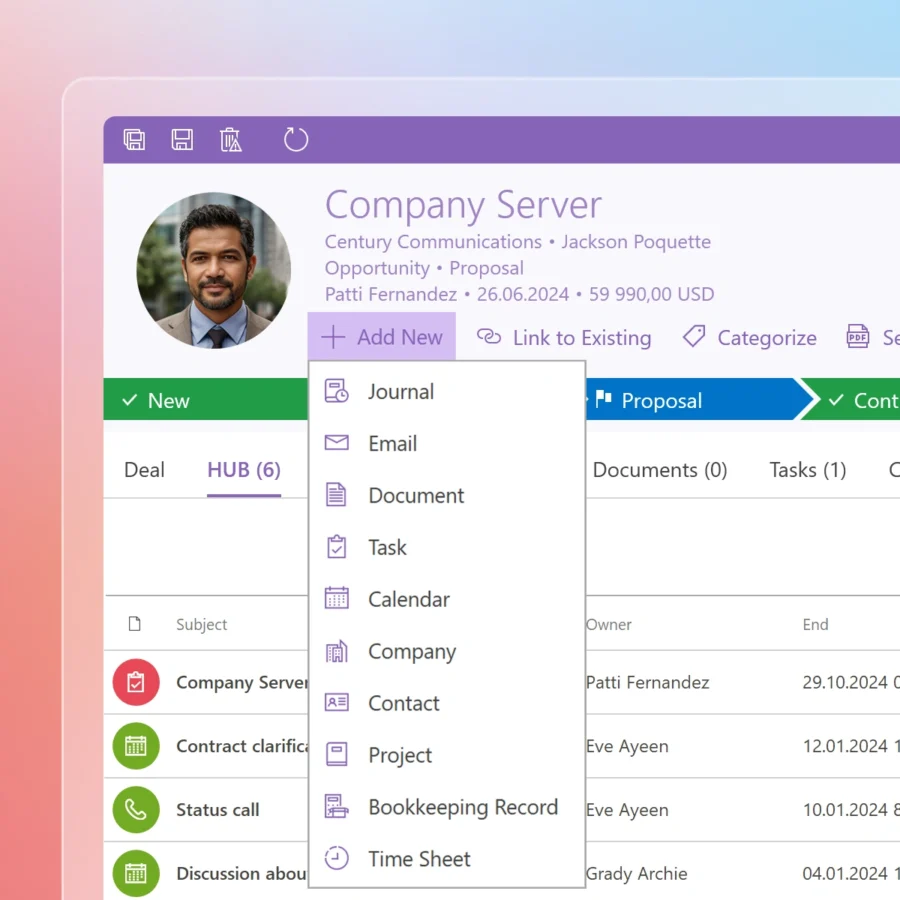
Task: Click Link to Existing button
Action: click(x=565, y=338)
